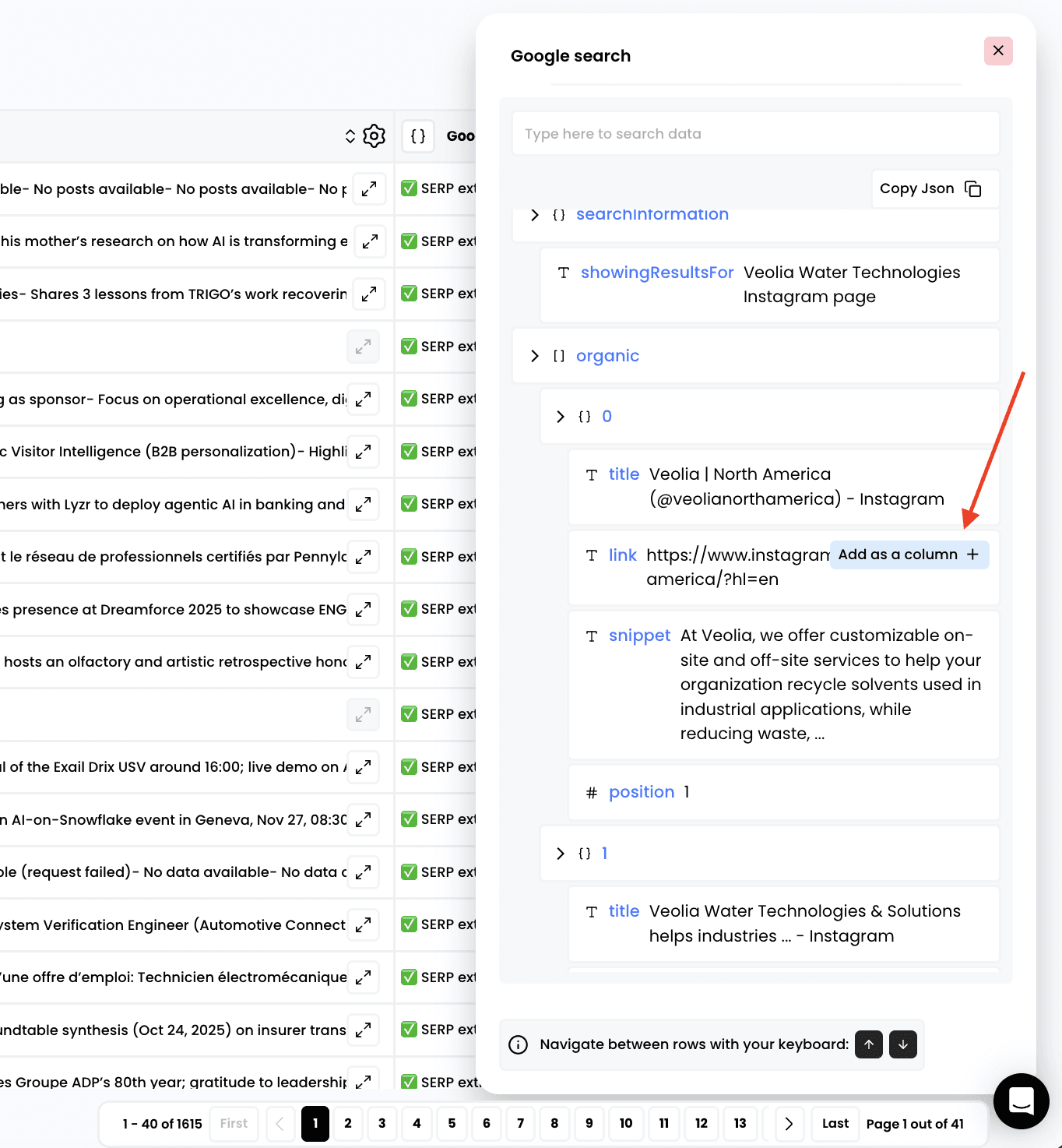The image size is (1062, 1148).
Task: Click the link key label
Action: coord(623,555)
